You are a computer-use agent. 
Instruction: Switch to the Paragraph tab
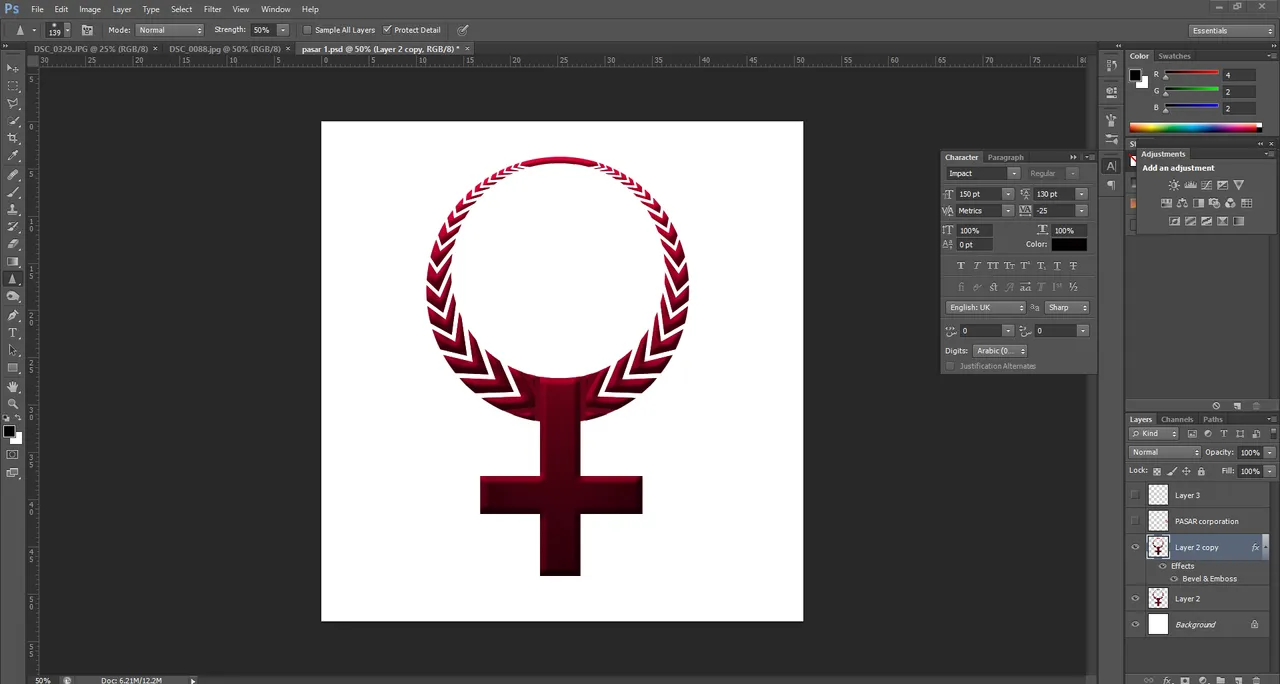point(1005,157)
